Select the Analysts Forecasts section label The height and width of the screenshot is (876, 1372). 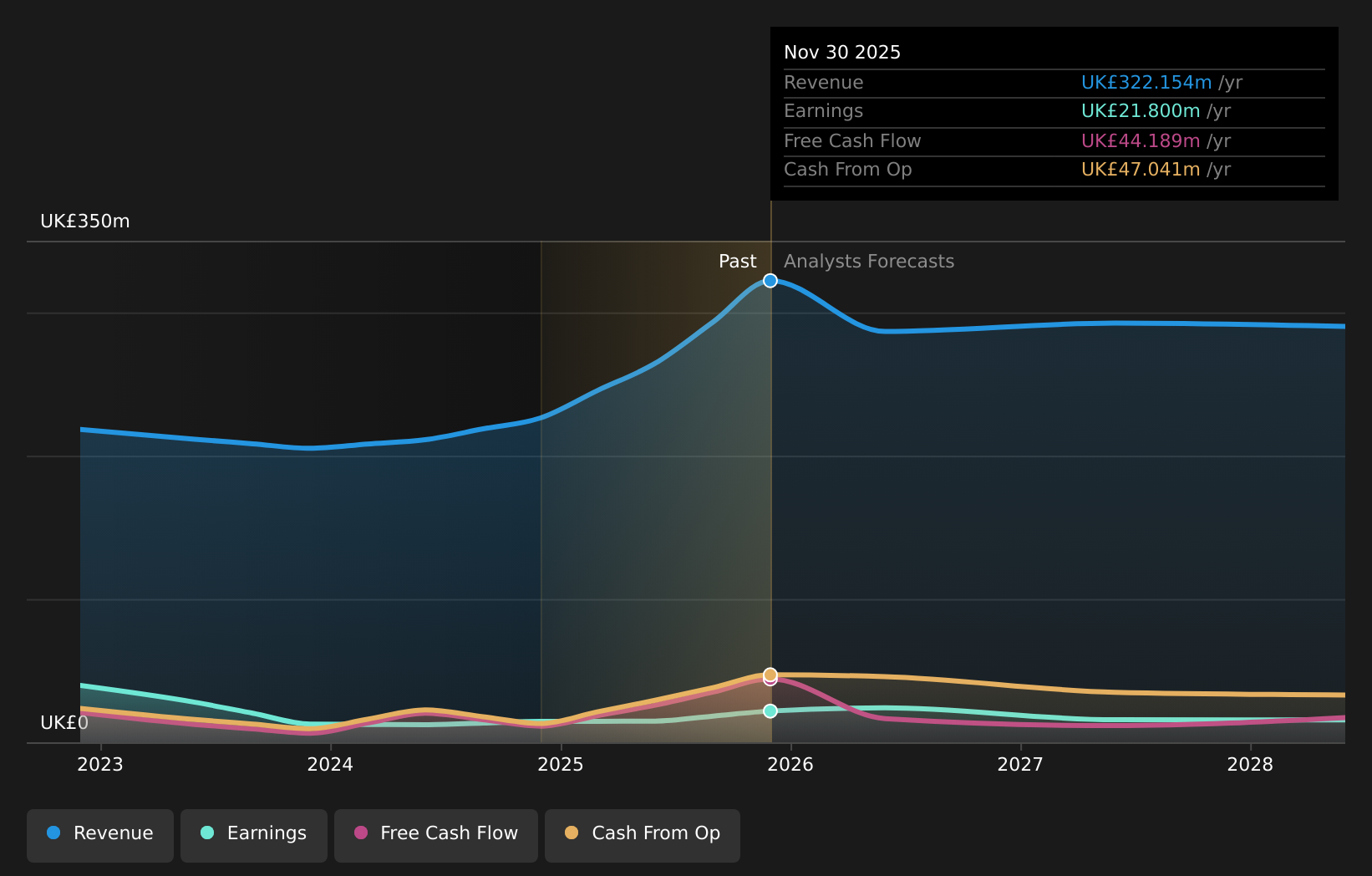pos(868,261)
